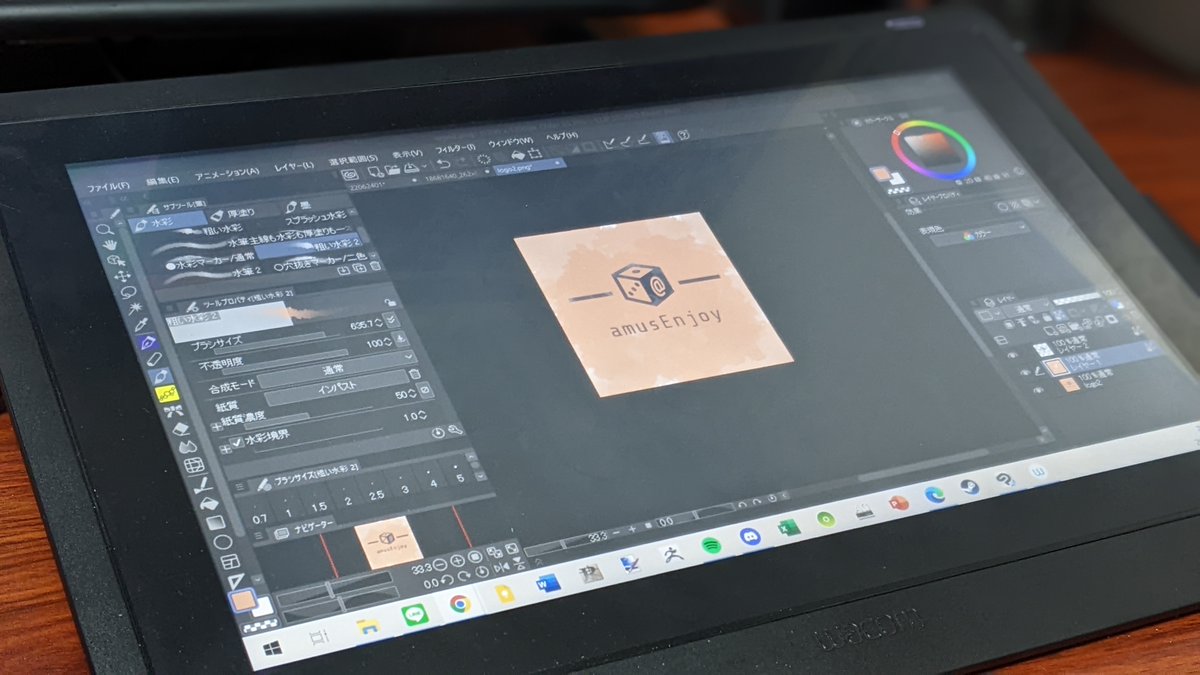This screenshot has height=675, width=1200.
Task: Toggle visibility eye of top layer
Action: pyautogui.click(x=1014, y=354)
